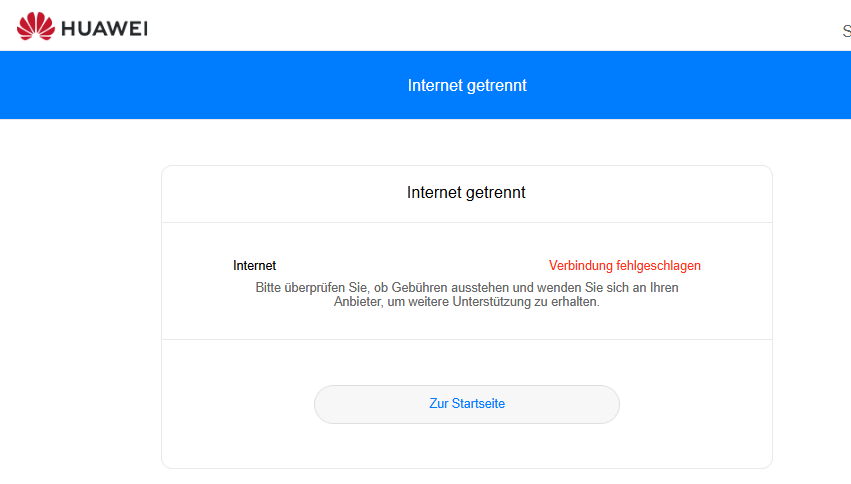The height and width of the screenshot is (484, 851).
Task: Click the word "Ihren" in the message
Action: [663, 287]
